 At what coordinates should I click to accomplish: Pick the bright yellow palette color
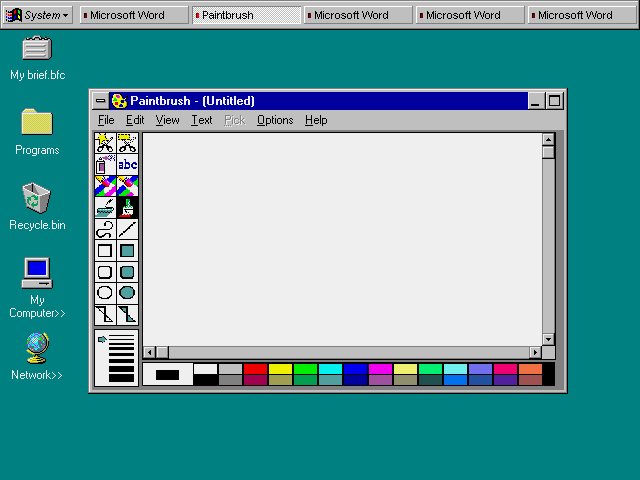click(x=280, y=369)
